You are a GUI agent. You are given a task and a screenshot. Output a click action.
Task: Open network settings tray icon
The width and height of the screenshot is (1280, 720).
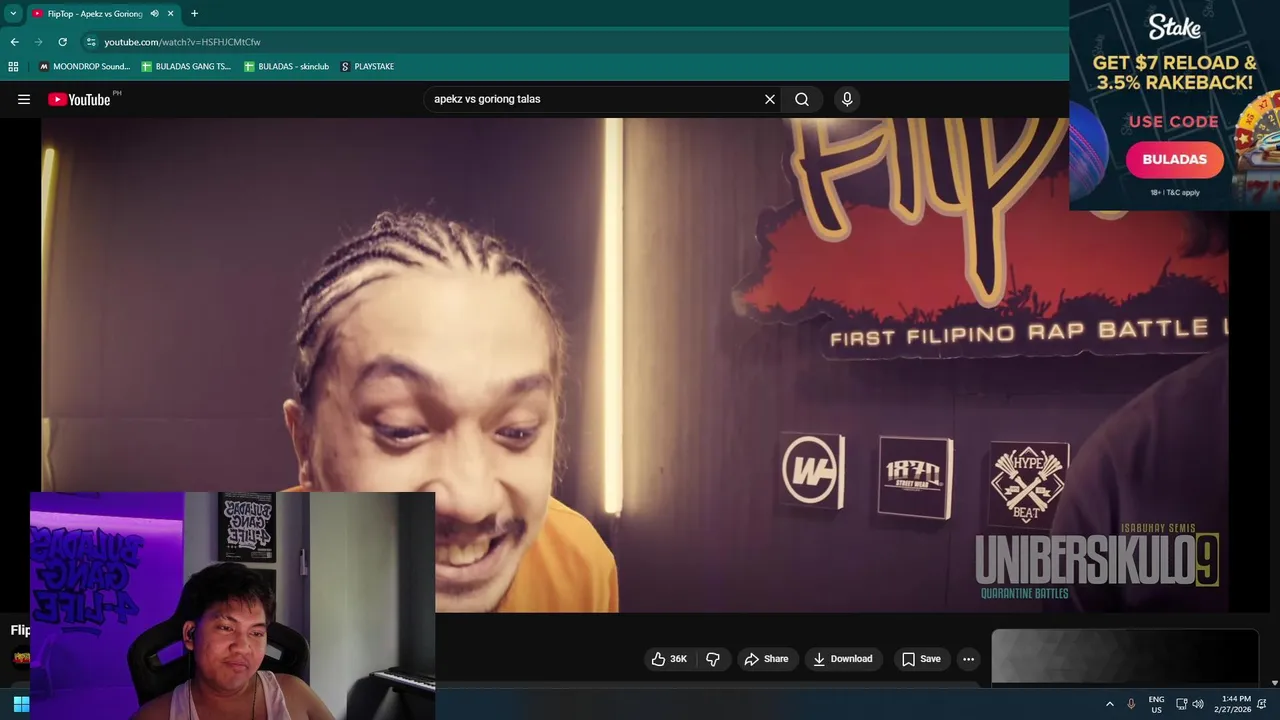[x=1181, y=704]
